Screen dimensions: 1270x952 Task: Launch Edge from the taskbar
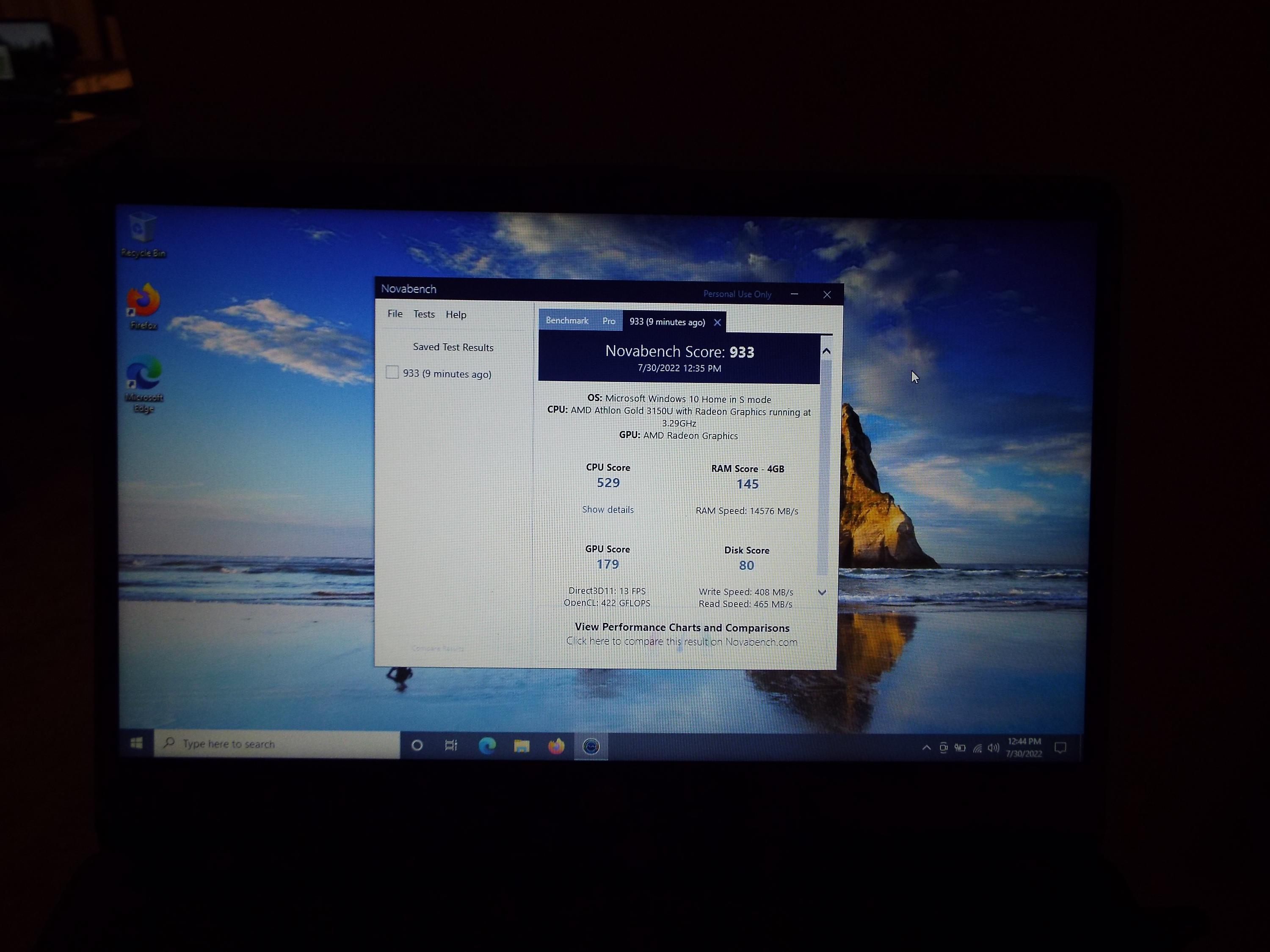tap(487, 746)
